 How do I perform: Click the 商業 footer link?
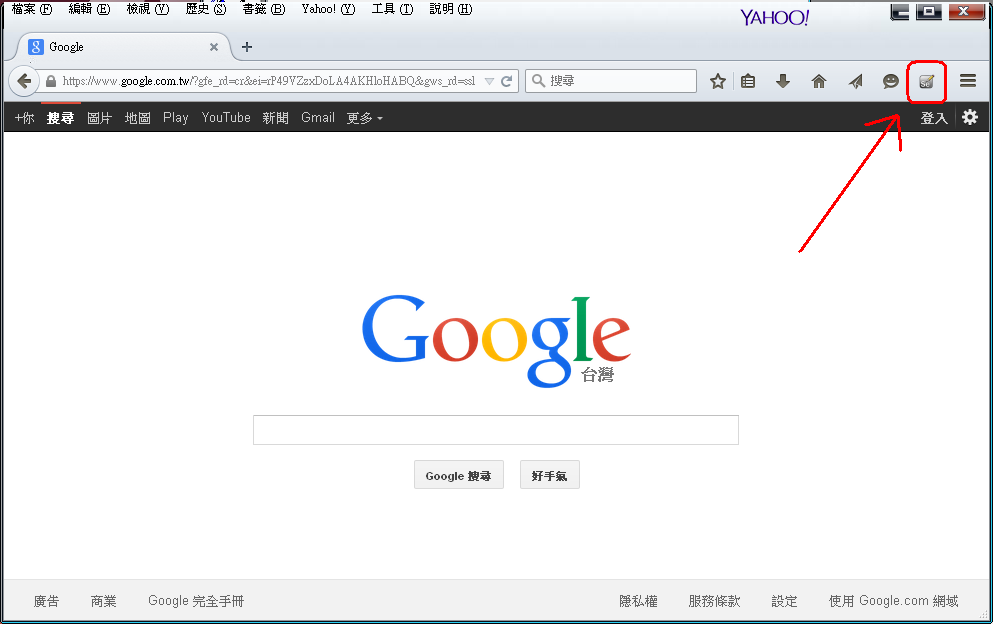[103, 601]
